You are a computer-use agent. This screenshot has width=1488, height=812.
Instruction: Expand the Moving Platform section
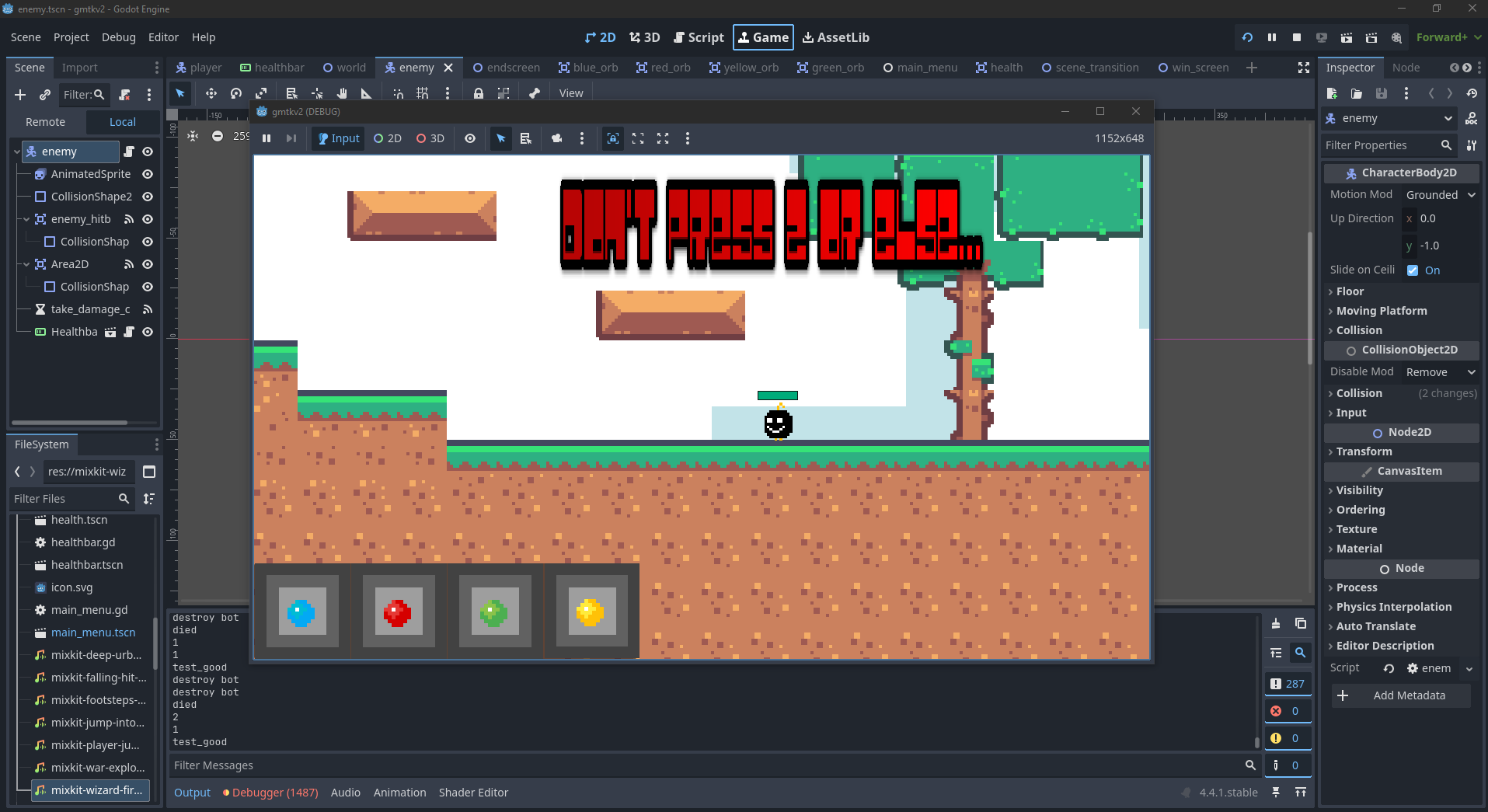pos(1381,311)
